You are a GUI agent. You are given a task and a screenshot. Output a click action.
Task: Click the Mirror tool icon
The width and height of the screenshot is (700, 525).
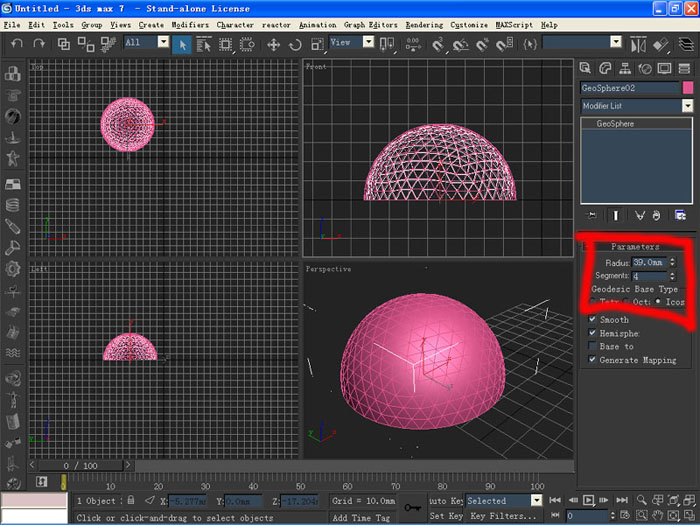pyautogui.click(x=638, y=45)
